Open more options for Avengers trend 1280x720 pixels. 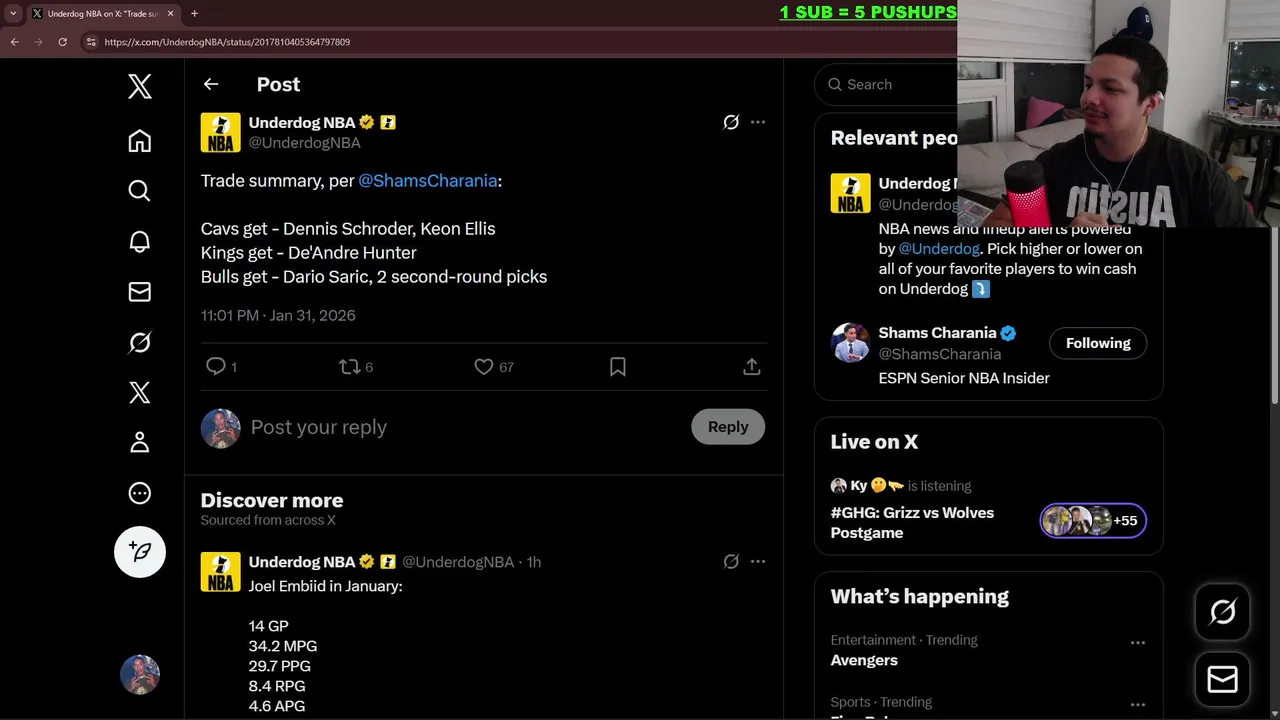[x=1137, y=643]
